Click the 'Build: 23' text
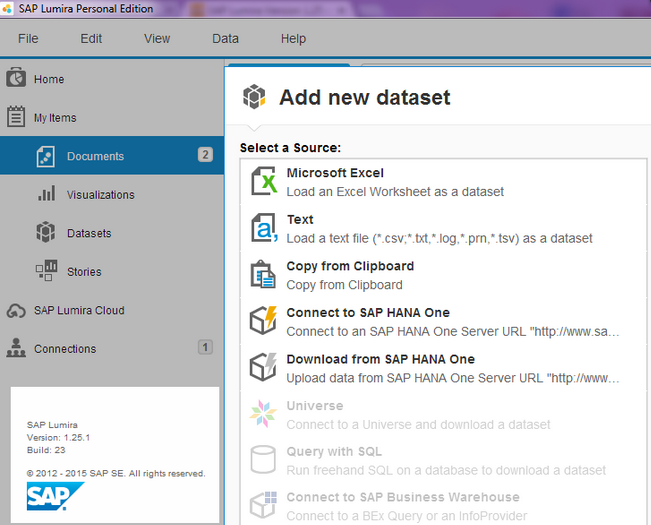651x525 pixels. click(46, 450)
